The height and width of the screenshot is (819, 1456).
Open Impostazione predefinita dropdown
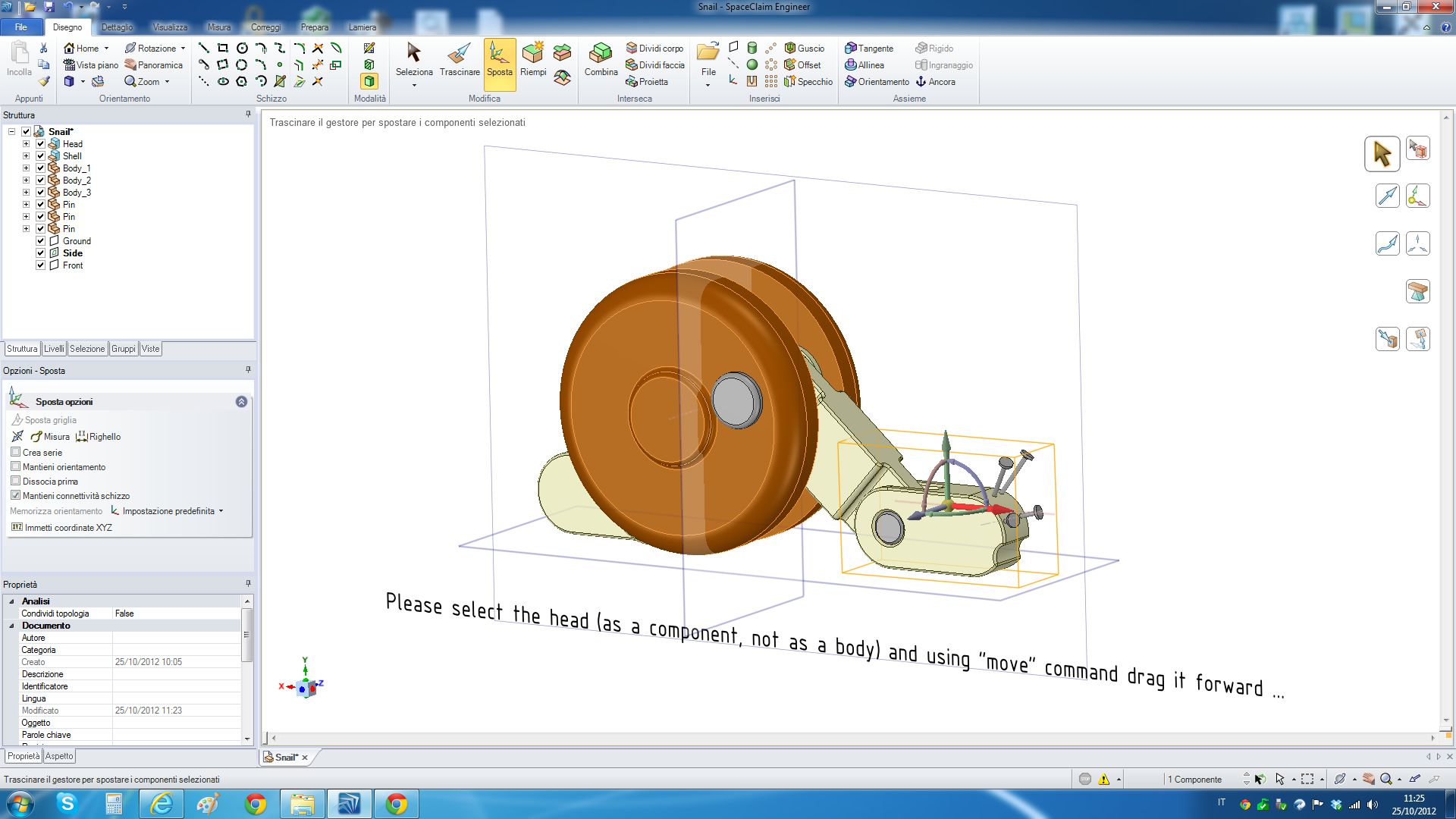pyautogui.click(x=168, y=511)
